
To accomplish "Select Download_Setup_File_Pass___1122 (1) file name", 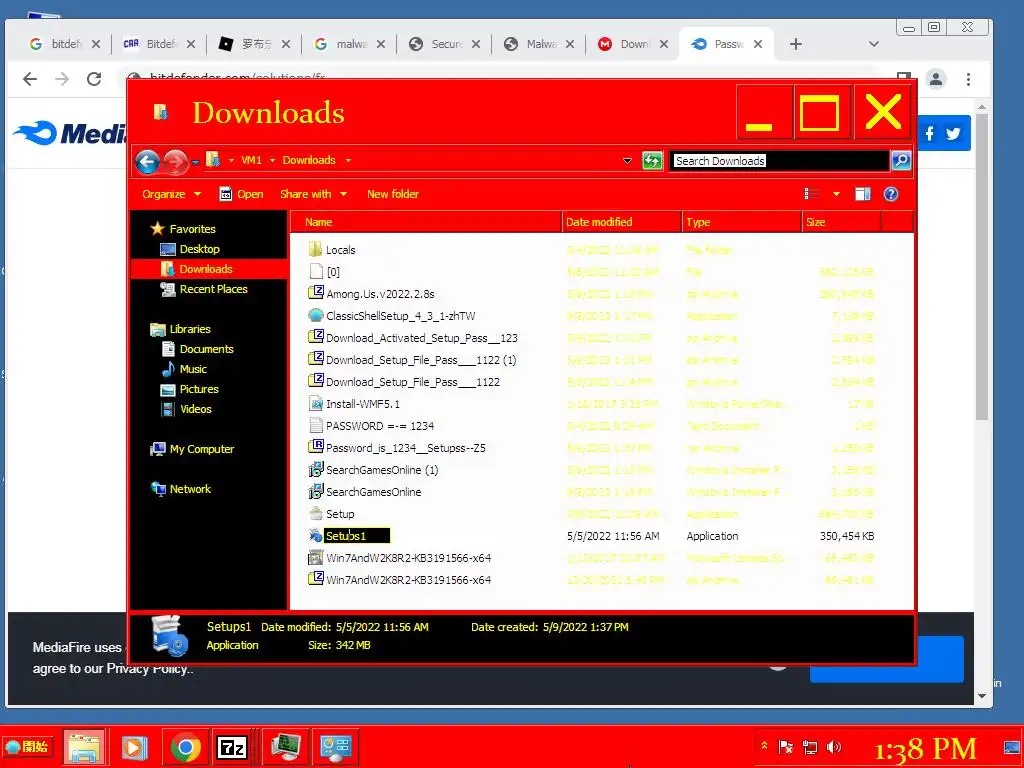I will click(421, 360).
